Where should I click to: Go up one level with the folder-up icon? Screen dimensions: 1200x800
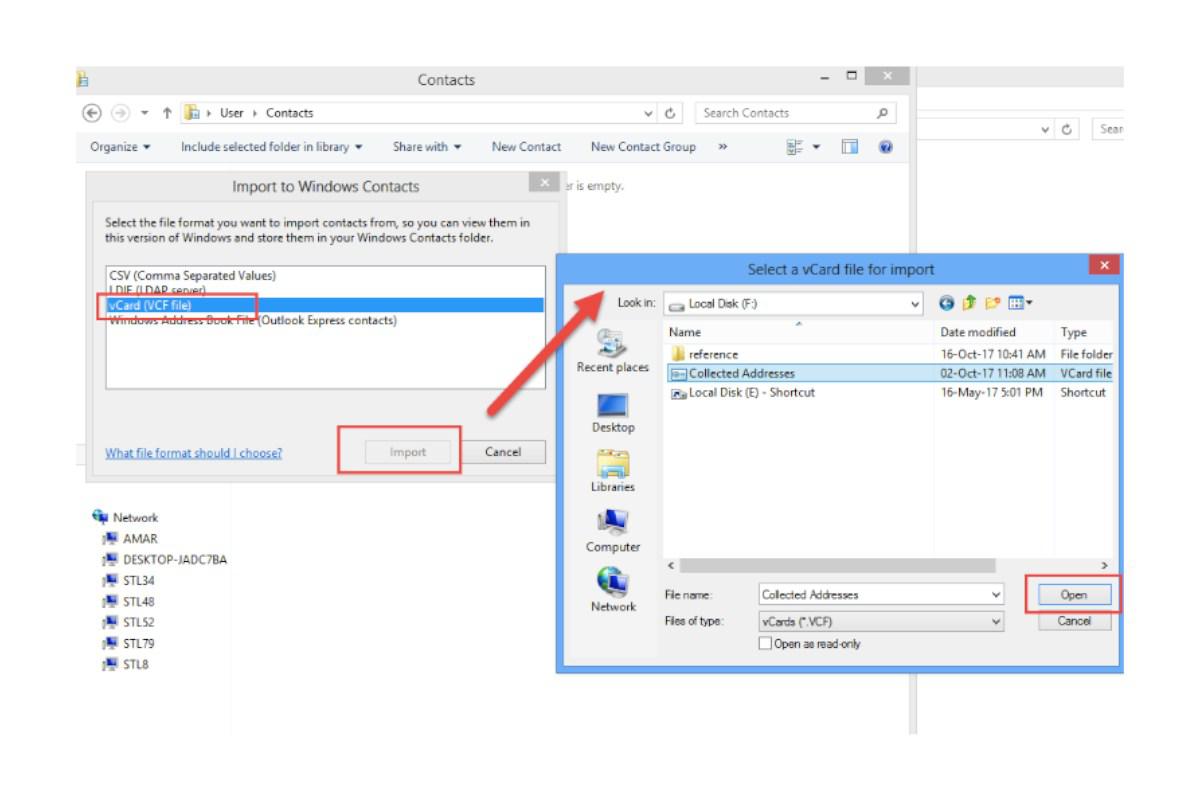coord(969,303)
